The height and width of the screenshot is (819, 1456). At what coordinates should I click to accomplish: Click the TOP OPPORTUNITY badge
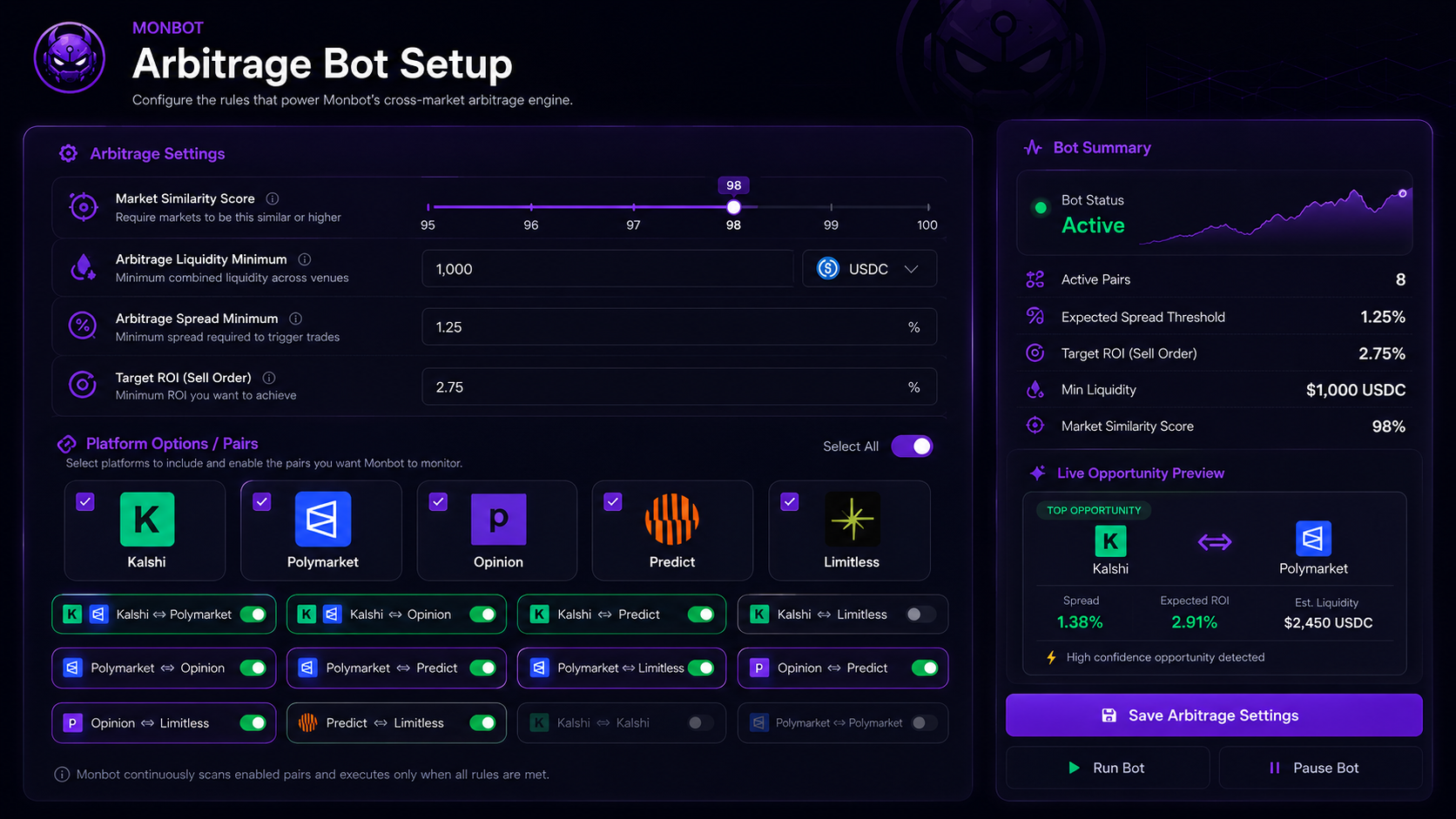(x=1094, y=511)
